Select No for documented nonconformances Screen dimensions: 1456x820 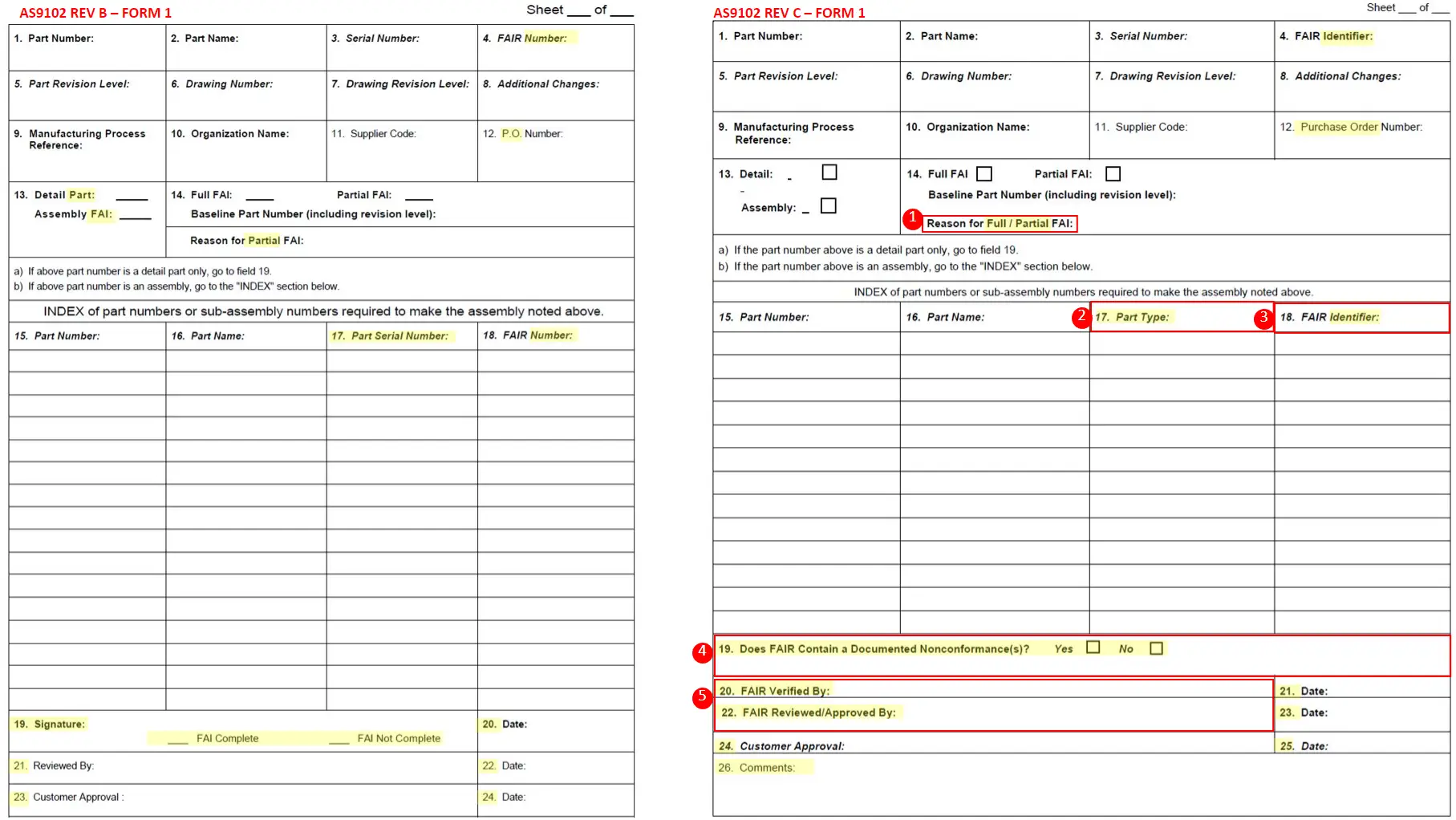tap(1155, 647)
